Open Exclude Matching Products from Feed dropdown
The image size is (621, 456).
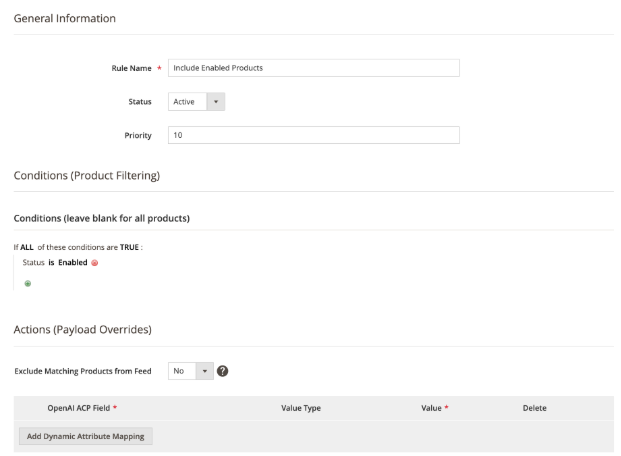[x=191, y=371]
